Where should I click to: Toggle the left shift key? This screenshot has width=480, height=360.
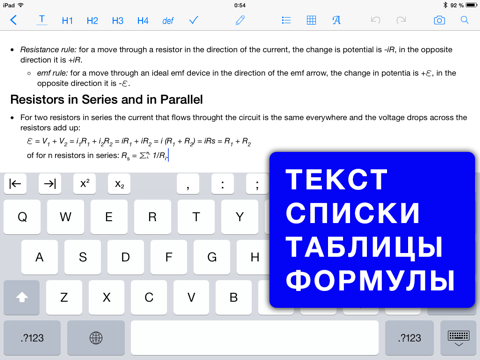pos(22,297)
